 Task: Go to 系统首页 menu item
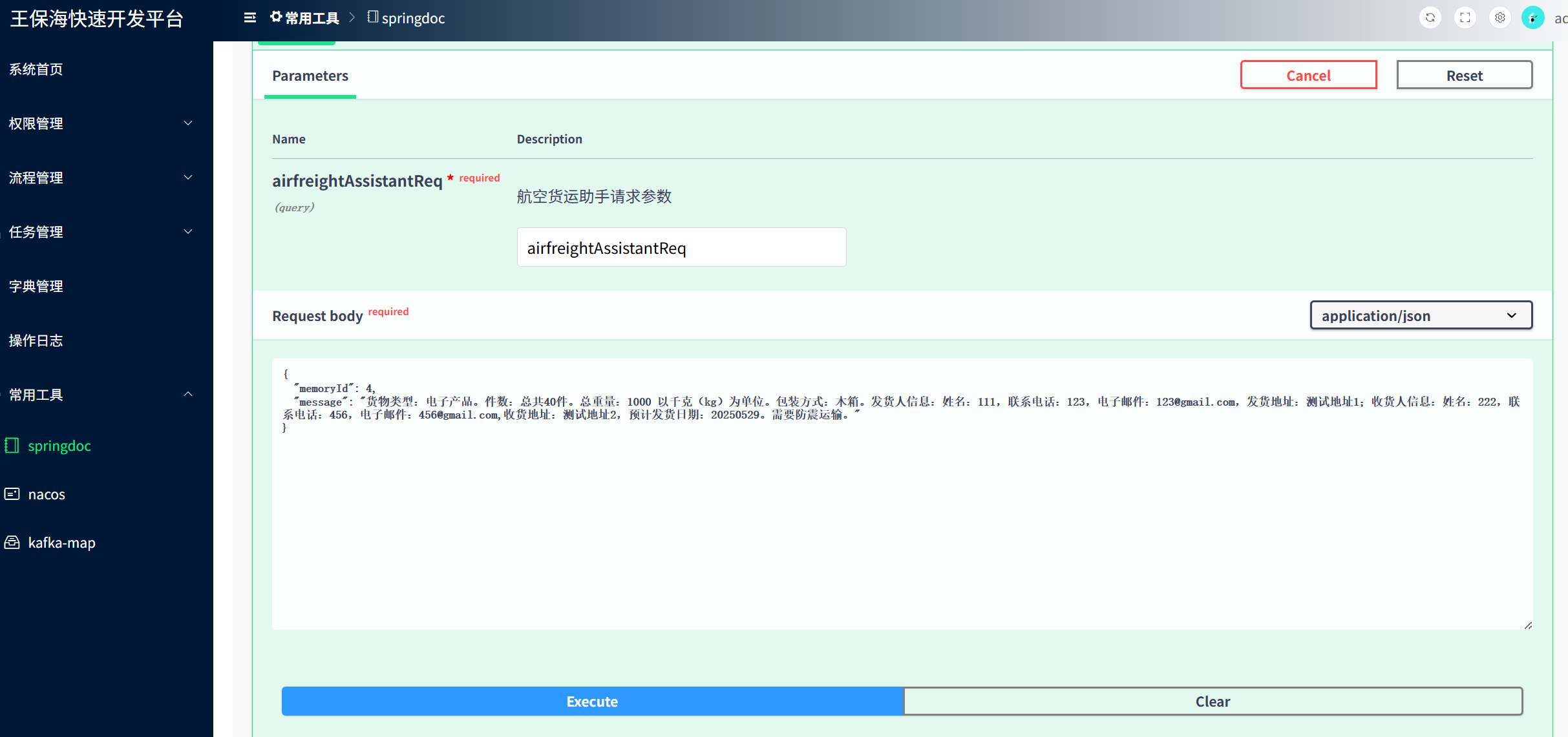point(36,69)
